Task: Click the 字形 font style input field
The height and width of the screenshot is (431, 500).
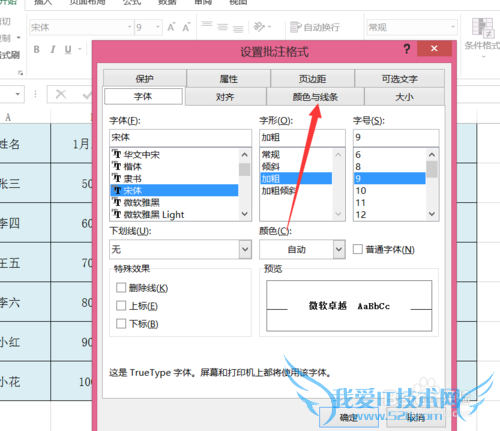Action: [302, 137]
